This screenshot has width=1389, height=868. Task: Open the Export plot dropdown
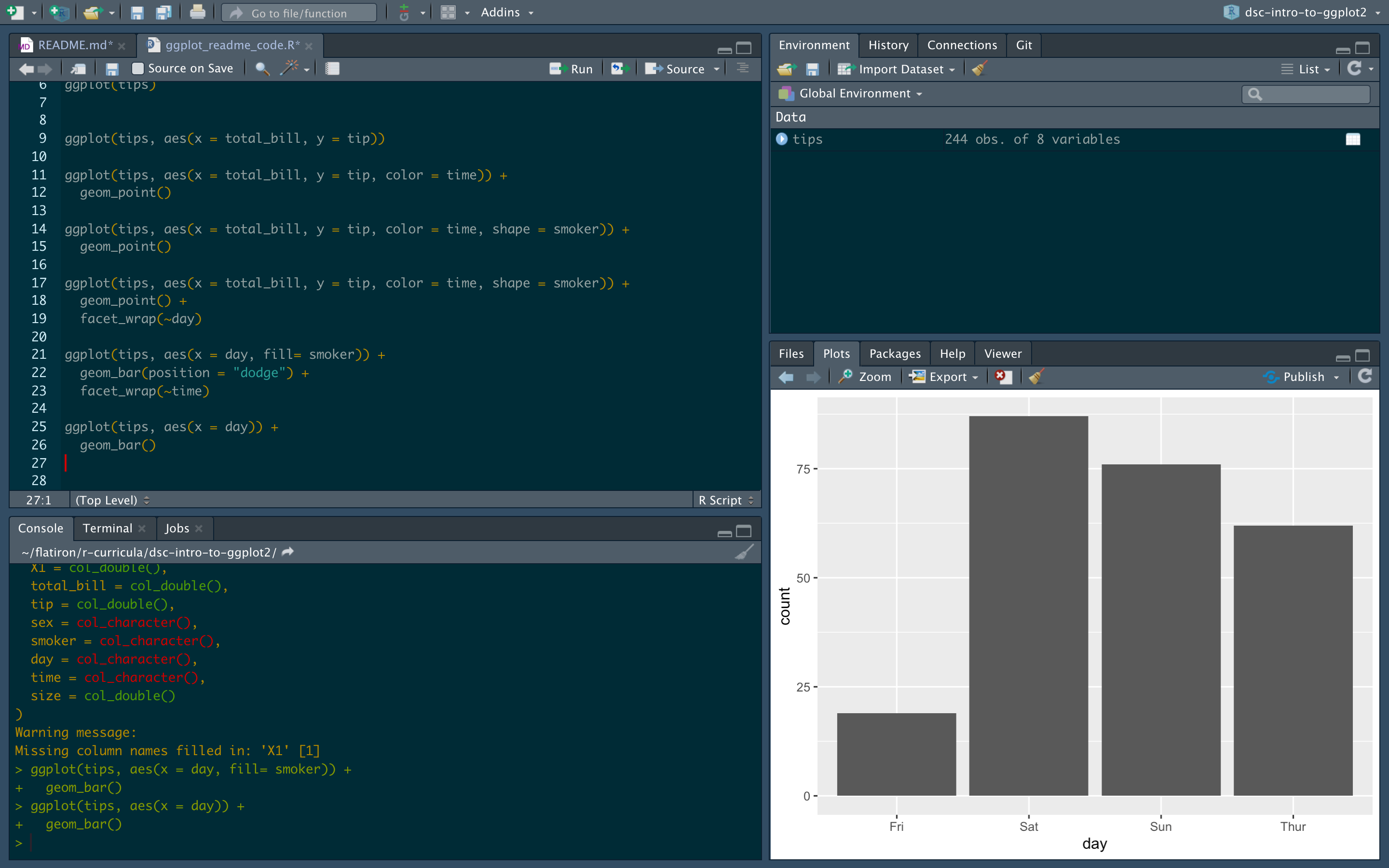pyautogui.click(x=944, y=377)
